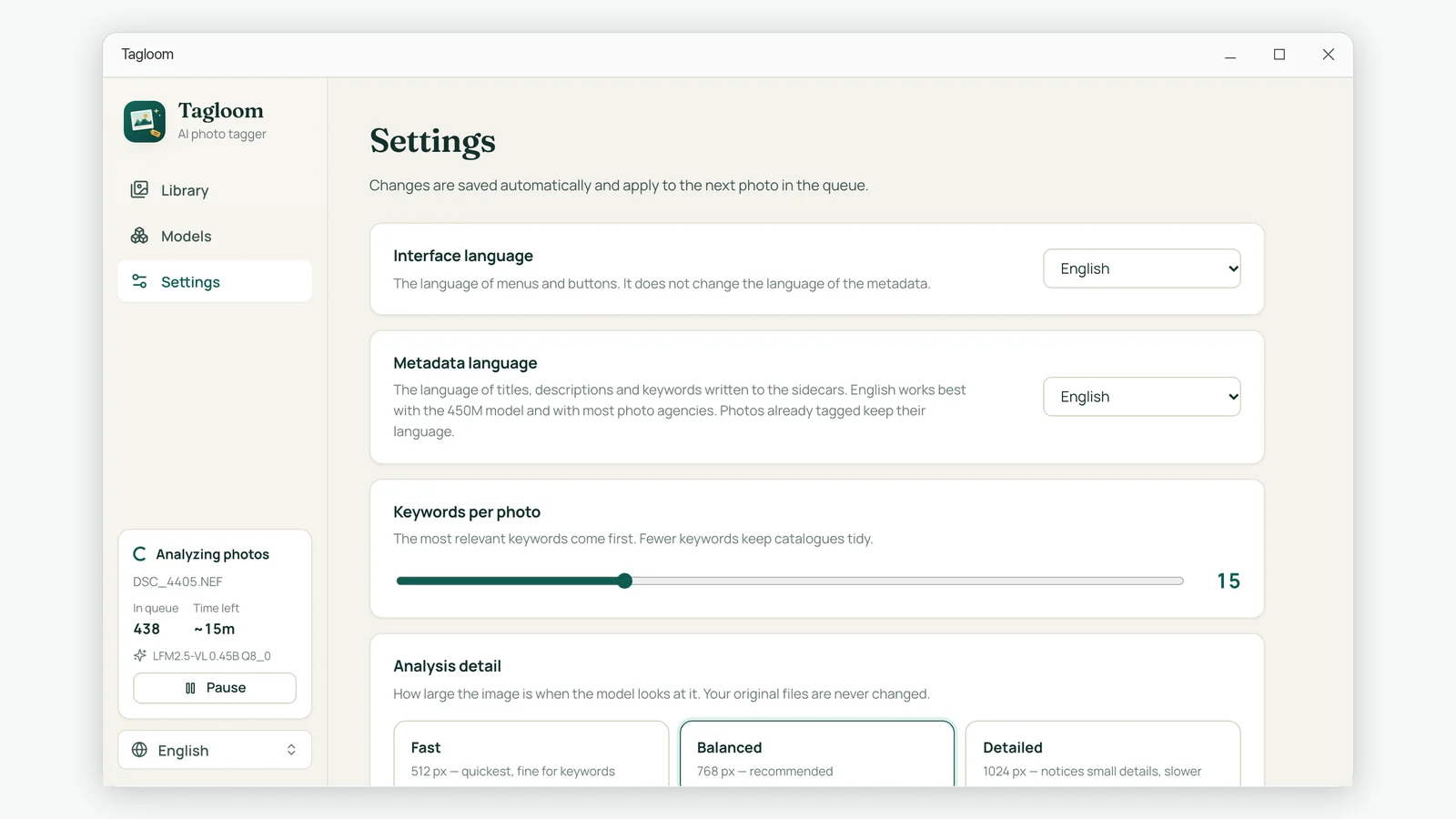Select the Detailed analysis detail option
1456x819 pixels.
[x=1103, y=754]
